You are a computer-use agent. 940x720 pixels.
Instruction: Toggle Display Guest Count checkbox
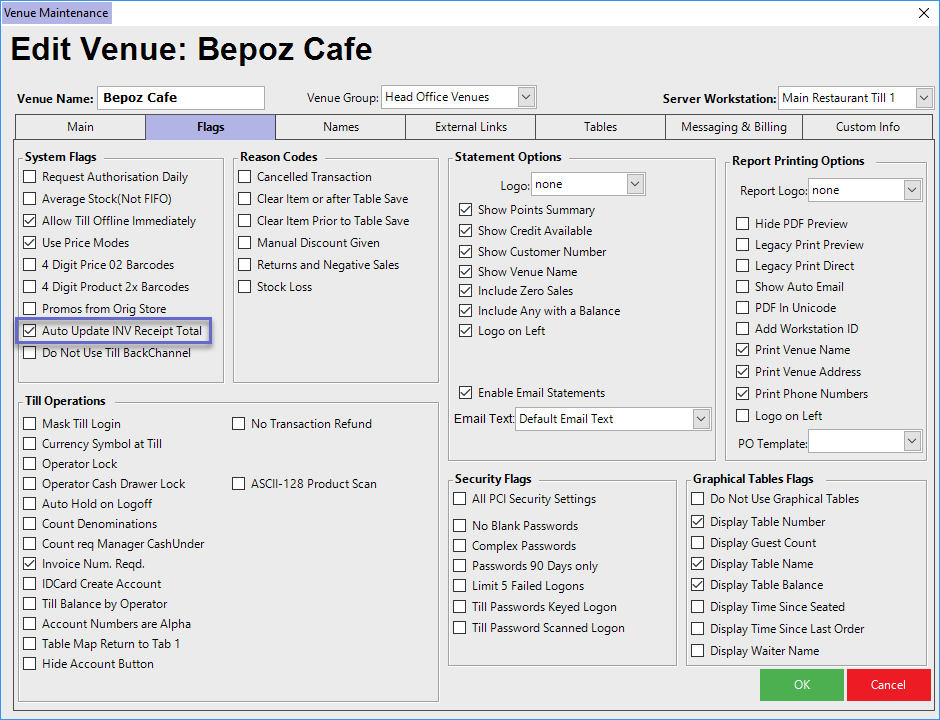click(698, 543)
